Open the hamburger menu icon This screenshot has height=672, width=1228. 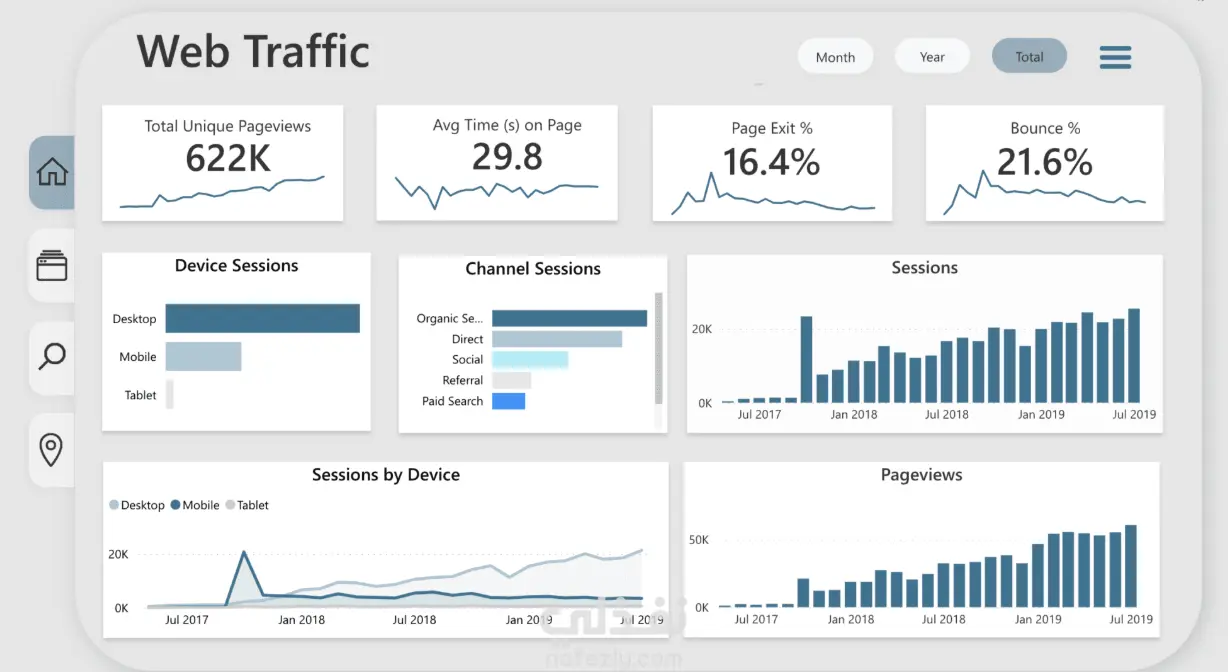[x=1115, y=57]
